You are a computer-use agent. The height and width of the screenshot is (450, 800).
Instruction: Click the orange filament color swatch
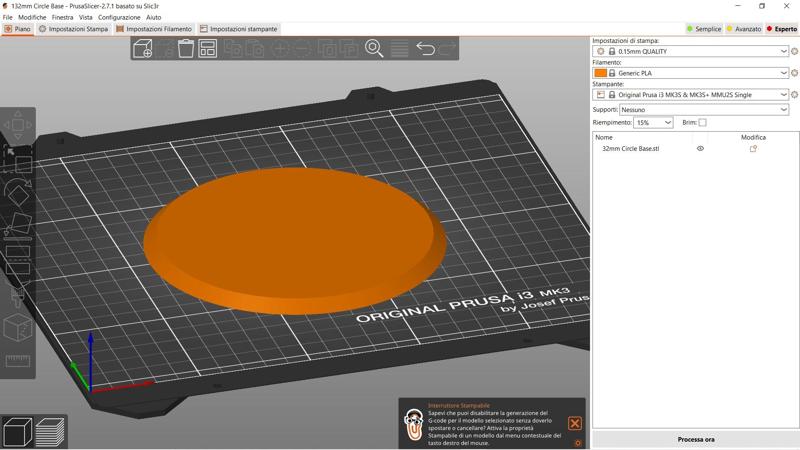click(x=600, y=73)
